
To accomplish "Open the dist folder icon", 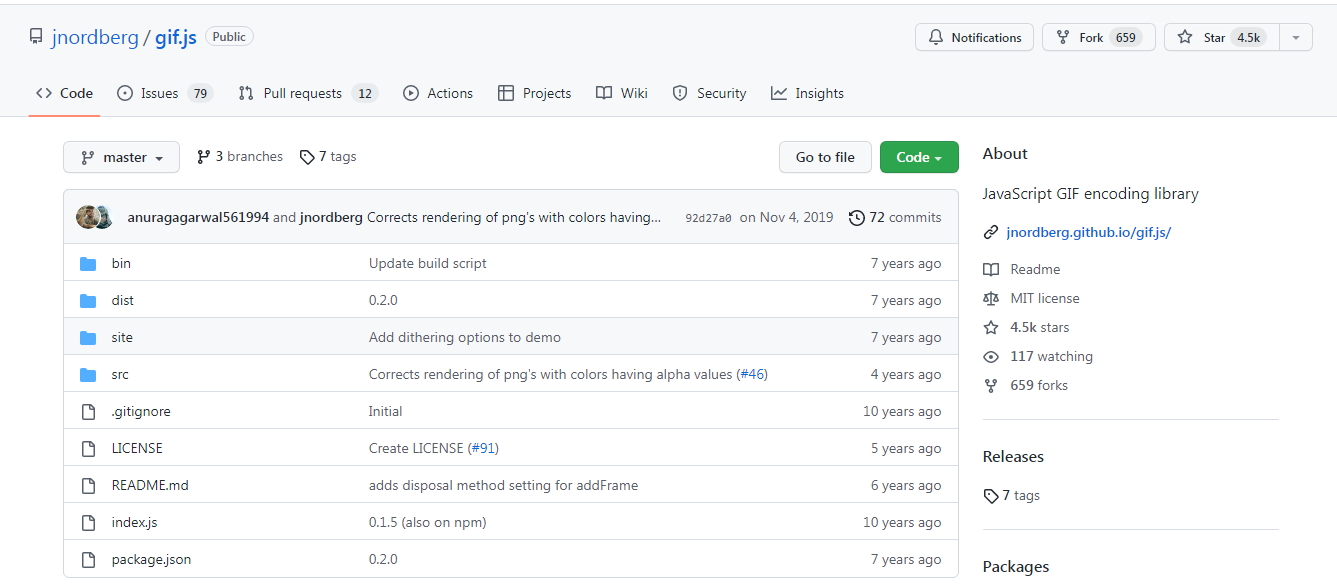I will pyautogui.click(x=88, y=301).
